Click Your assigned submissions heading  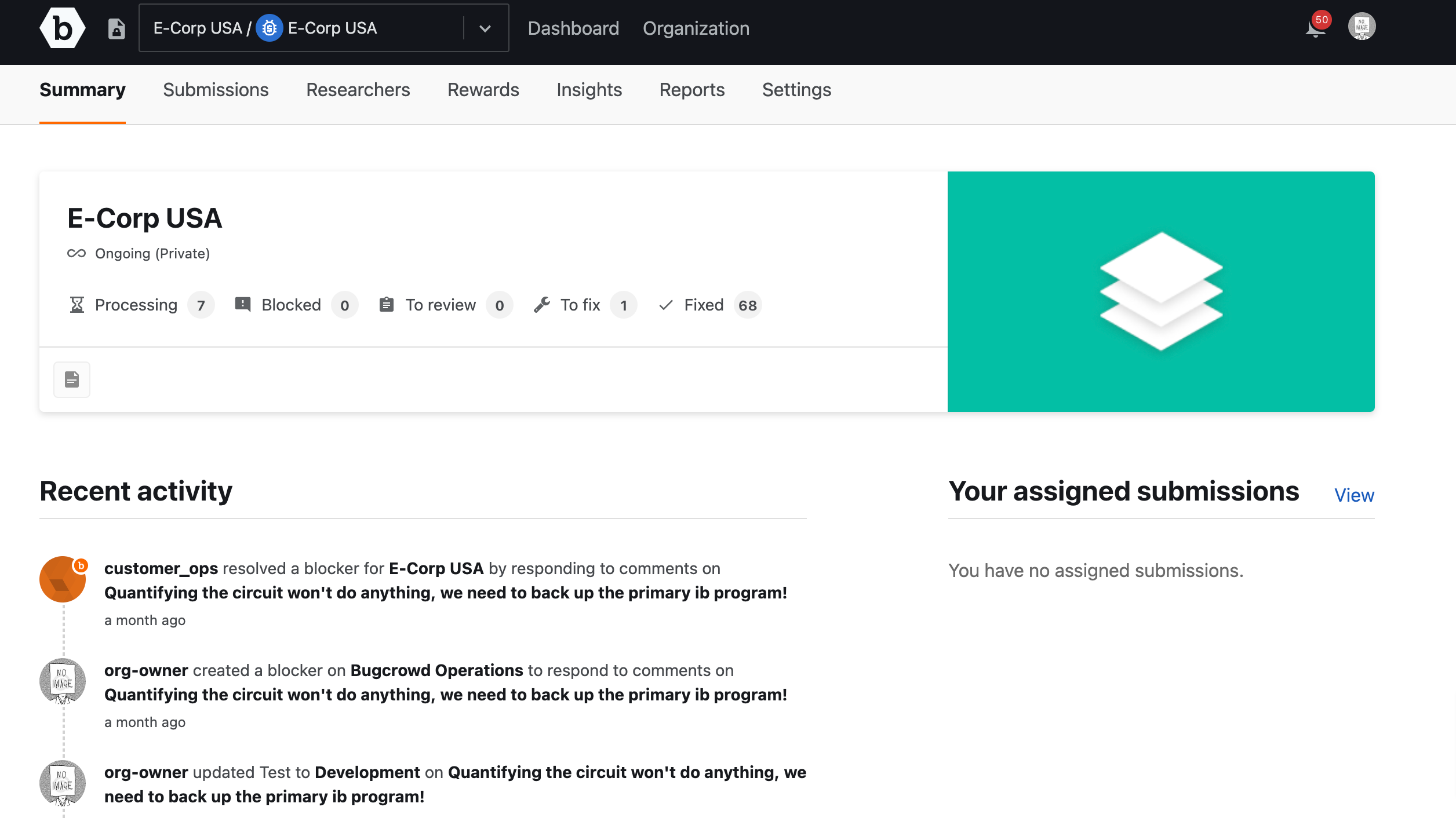1124,491
